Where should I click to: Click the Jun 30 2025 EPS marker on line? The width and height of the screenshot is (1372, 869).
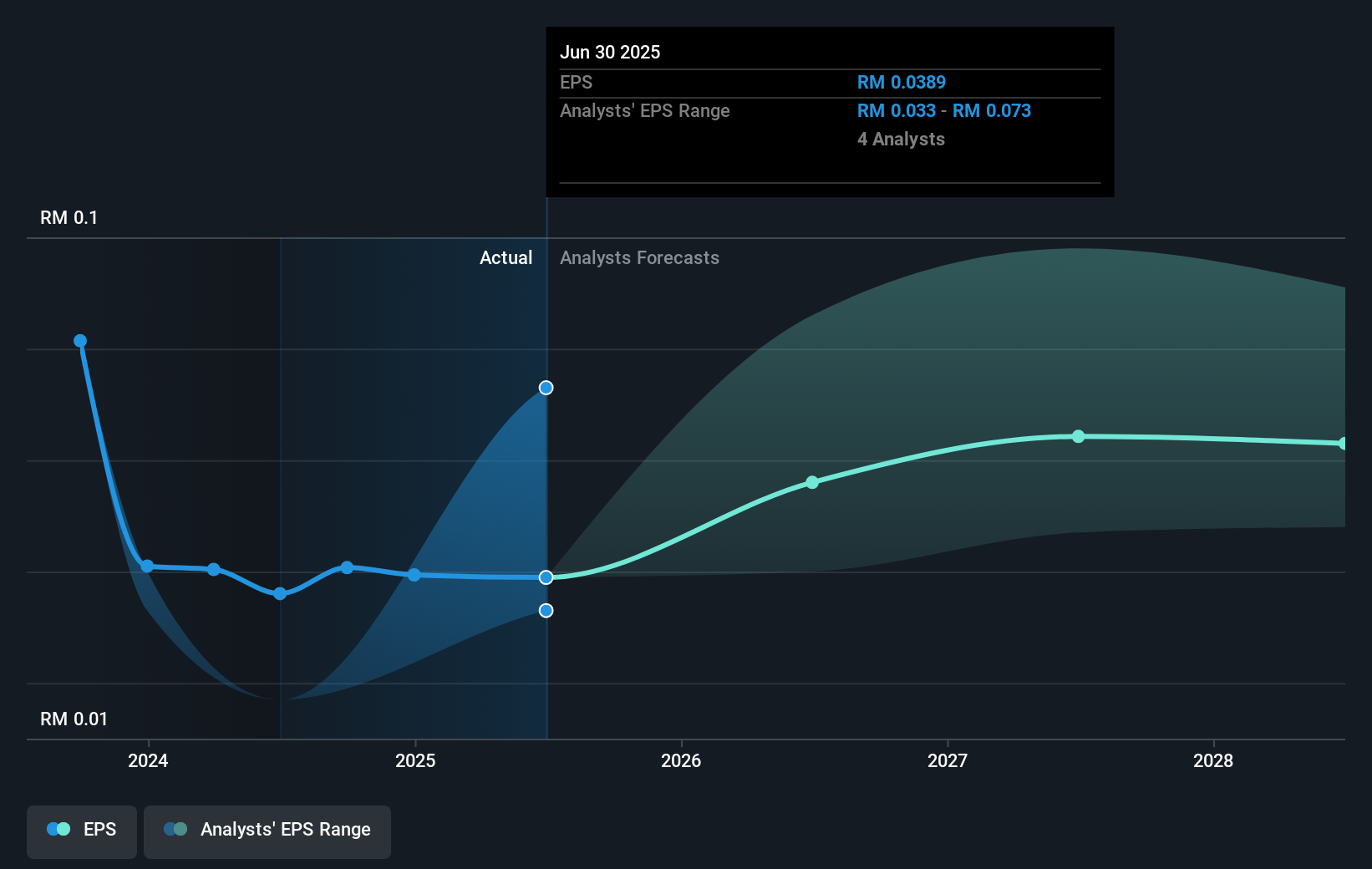point(546,577)
